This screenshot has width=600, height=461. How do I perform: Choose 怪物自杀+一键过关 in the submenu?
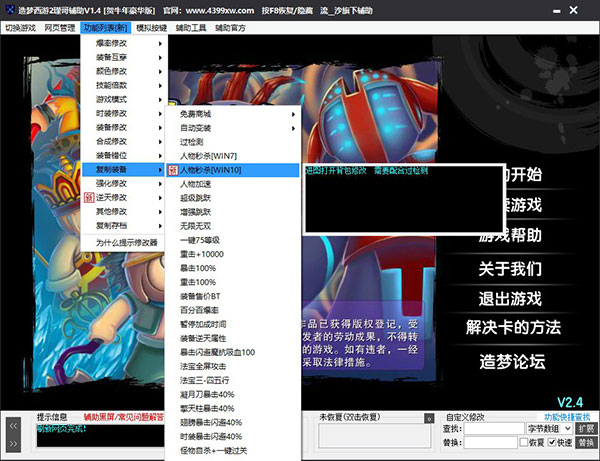(x=233, y=451)
